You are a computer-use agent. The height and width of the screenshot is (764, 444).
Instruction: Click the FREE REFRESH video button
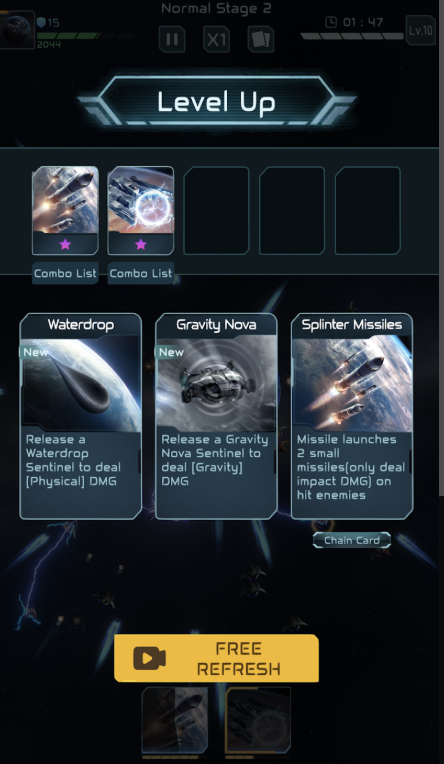point(216,658)
